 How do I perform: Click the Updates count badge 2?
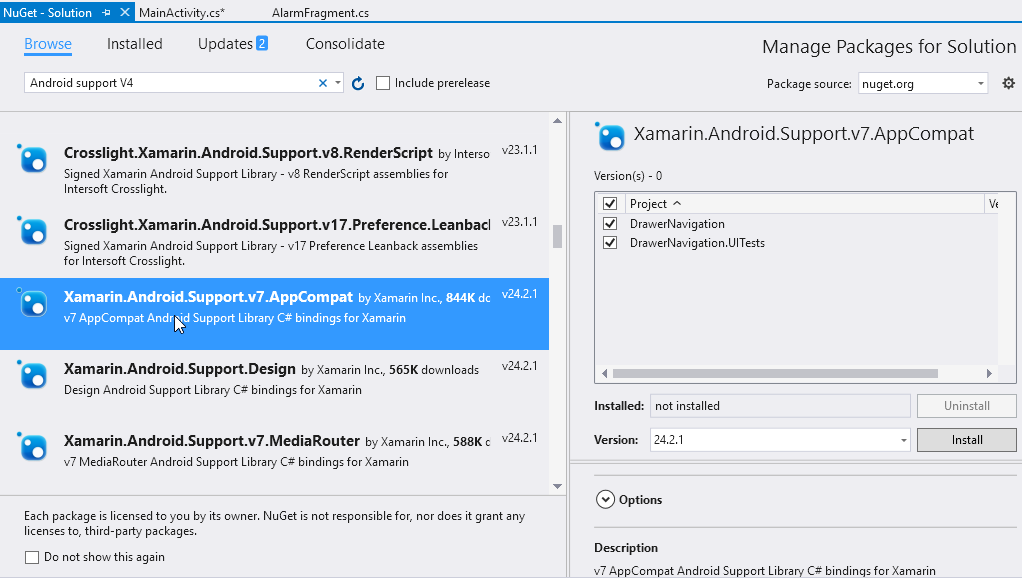click(262, 43)
